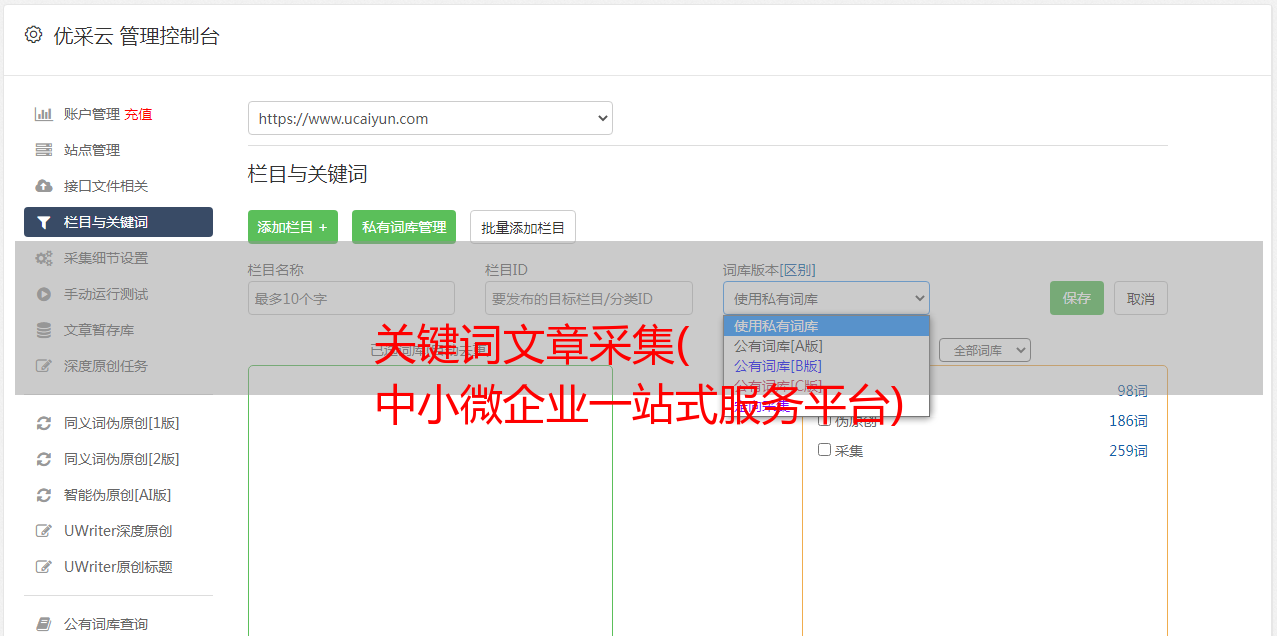Click the gears icon for 采集细节设置
This screenshot has width=1277, height=636.
pyautogui.click(x=44, y=258)
